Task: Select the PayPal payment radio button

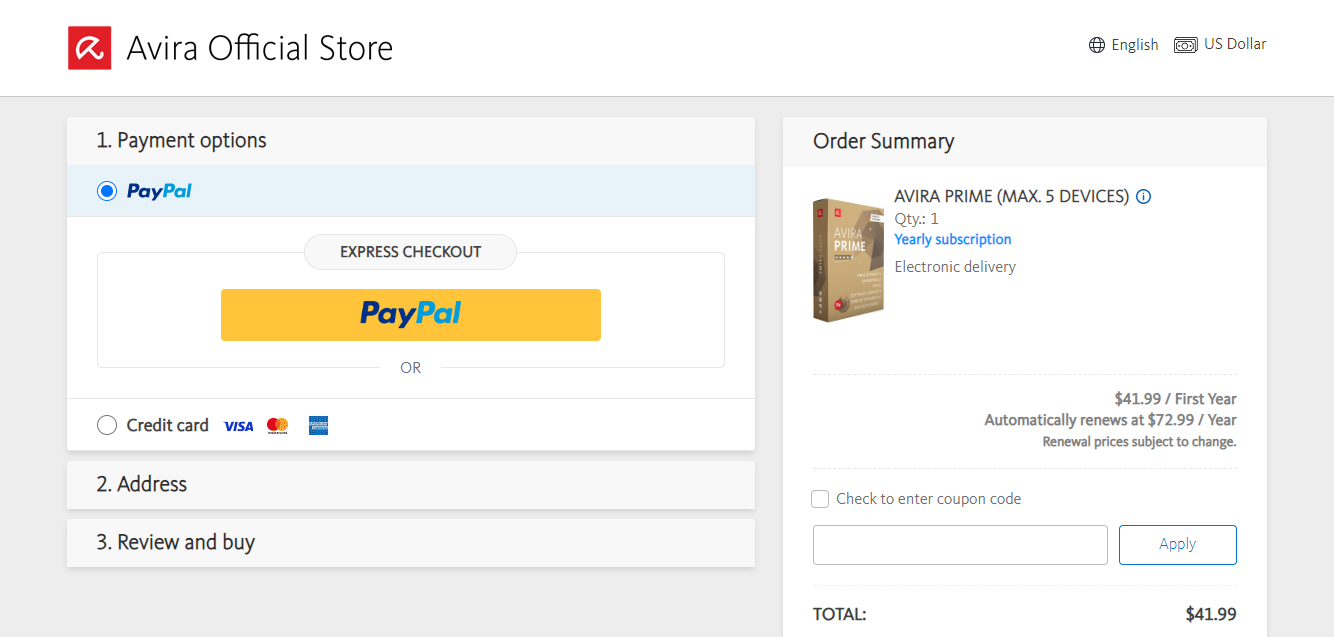Action: coord(107,191)
